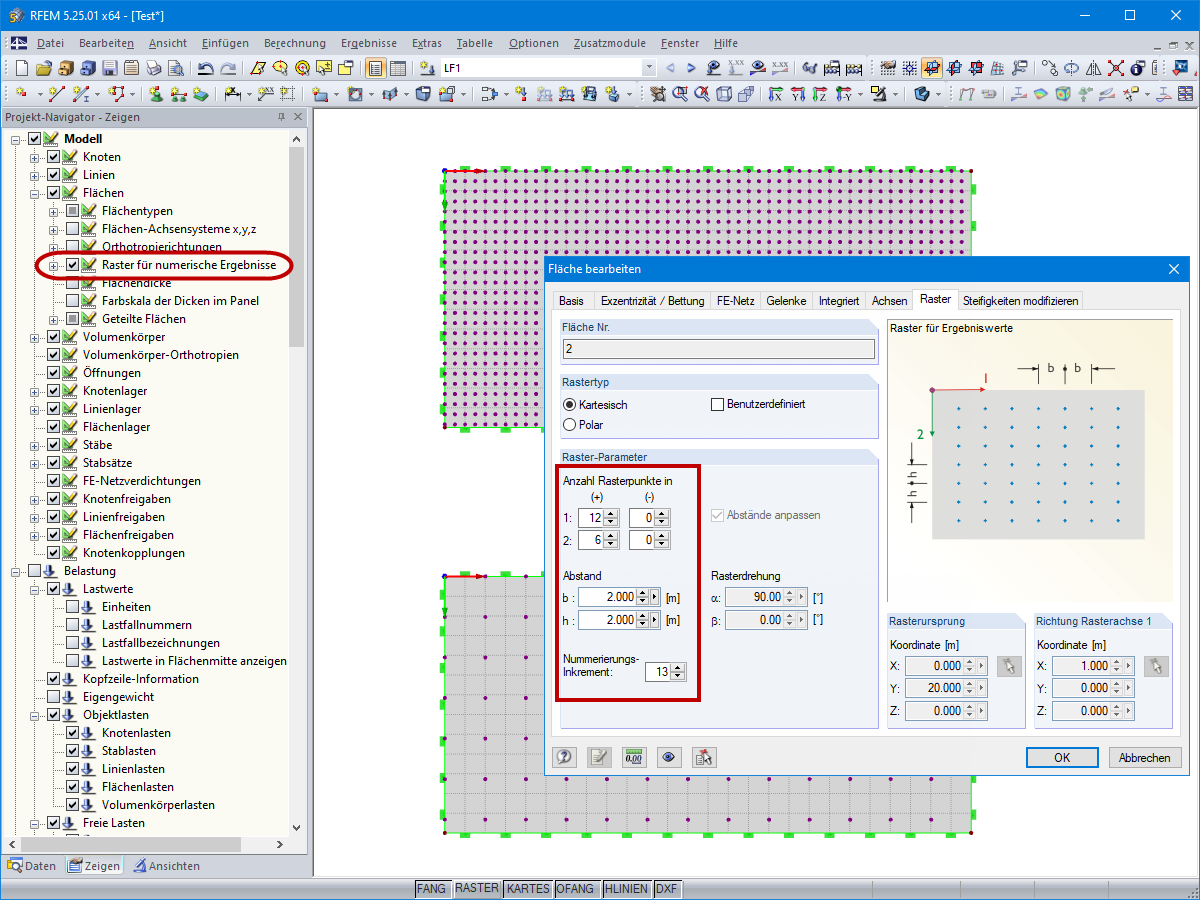The image size is (1200, 900).
Task: Click the view in Z direction icon
Action: pos(821,94)
